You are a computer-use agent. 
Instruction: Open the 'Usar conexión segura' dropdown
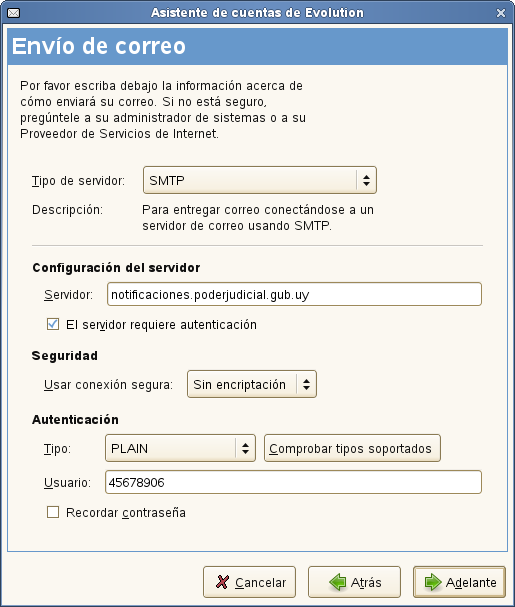tap(252, 384)
